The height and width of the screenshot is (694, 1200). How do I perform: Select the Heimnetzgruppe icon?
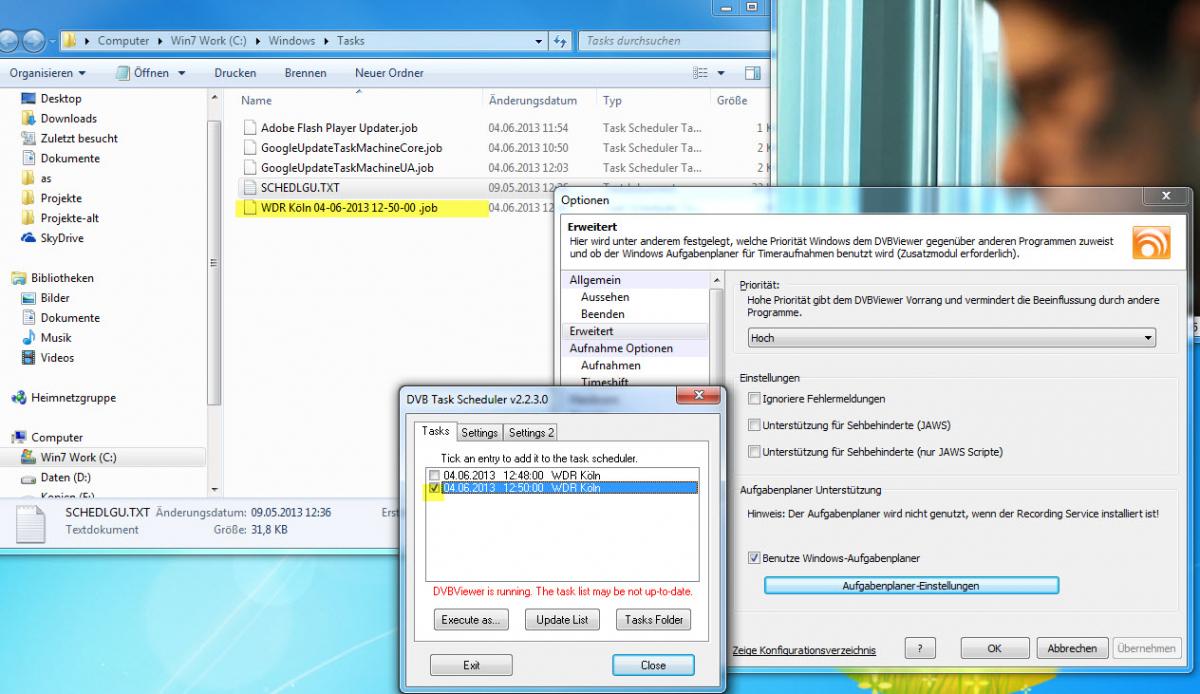[x=18, y=398]
